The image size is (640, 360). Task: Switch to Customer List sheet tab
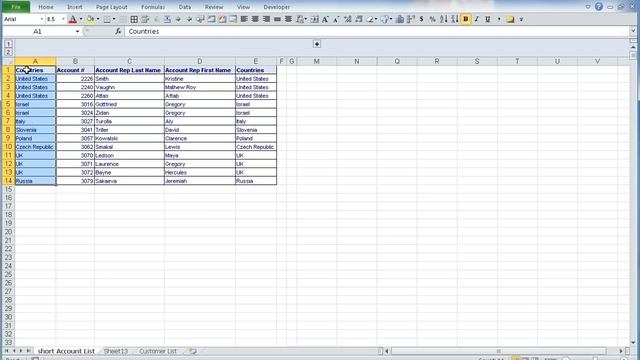click(158, 351)
